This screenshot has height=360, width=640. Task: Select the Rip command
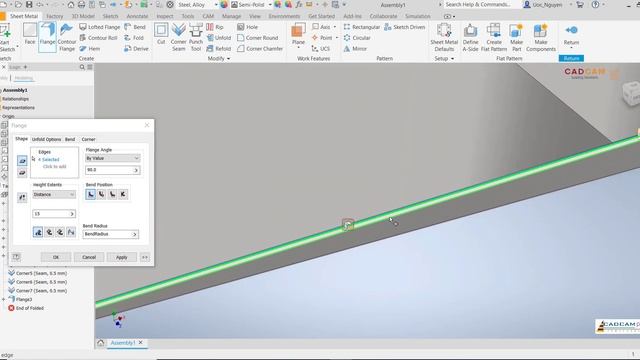(215, 27)
